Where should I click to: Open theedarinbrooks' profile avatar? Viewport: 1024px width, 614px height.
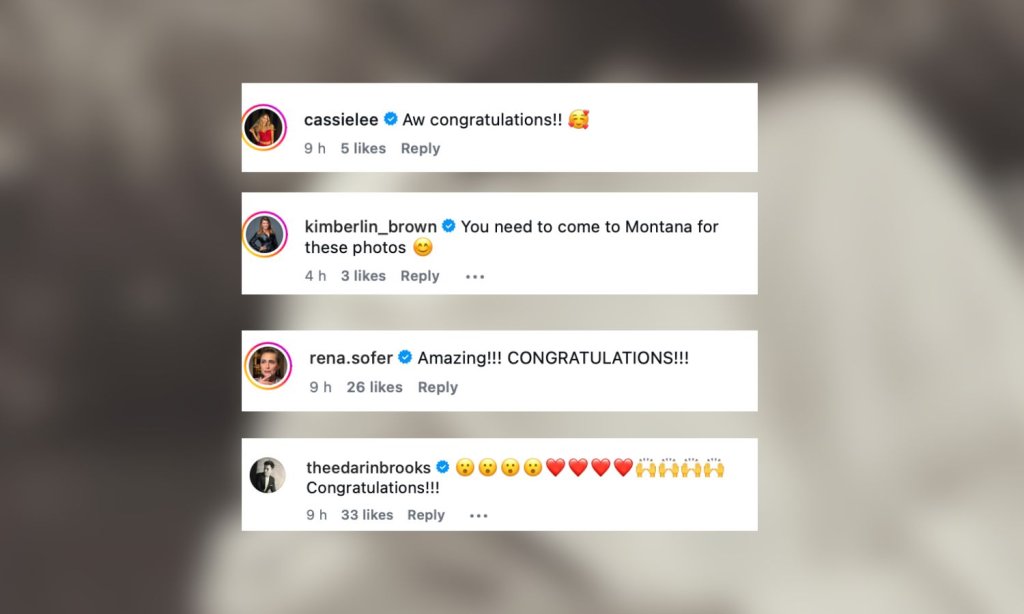(x=268, y=475)
